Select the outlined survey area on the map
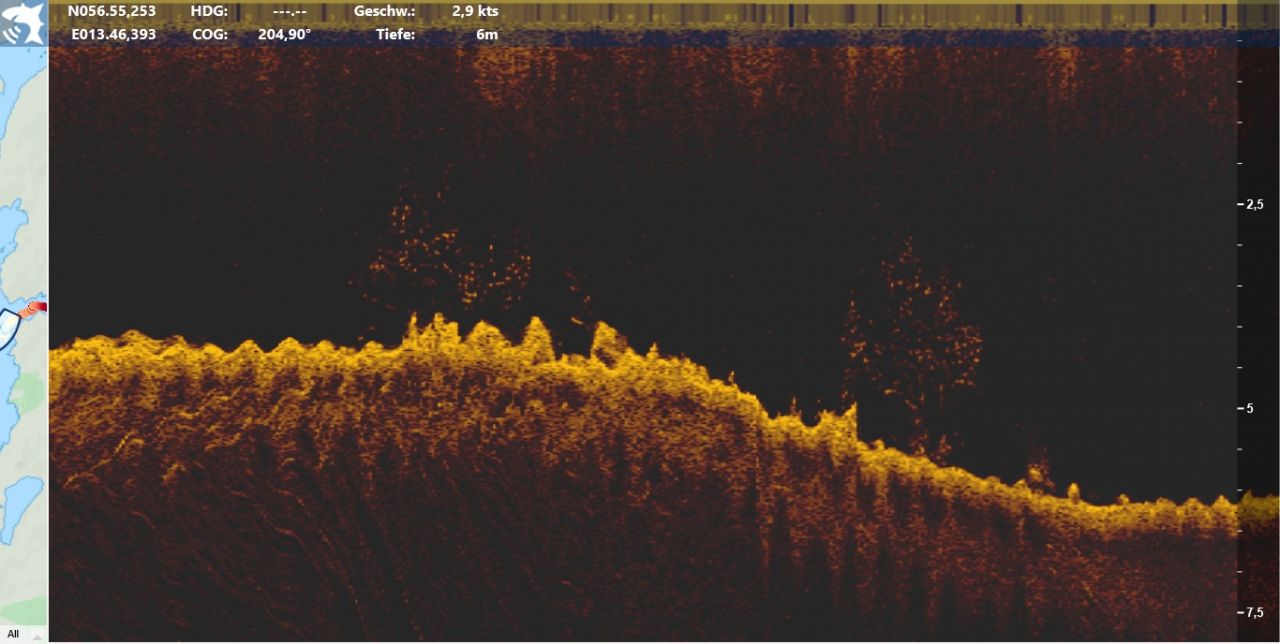Screen dimensions: 1280x644 9,328
